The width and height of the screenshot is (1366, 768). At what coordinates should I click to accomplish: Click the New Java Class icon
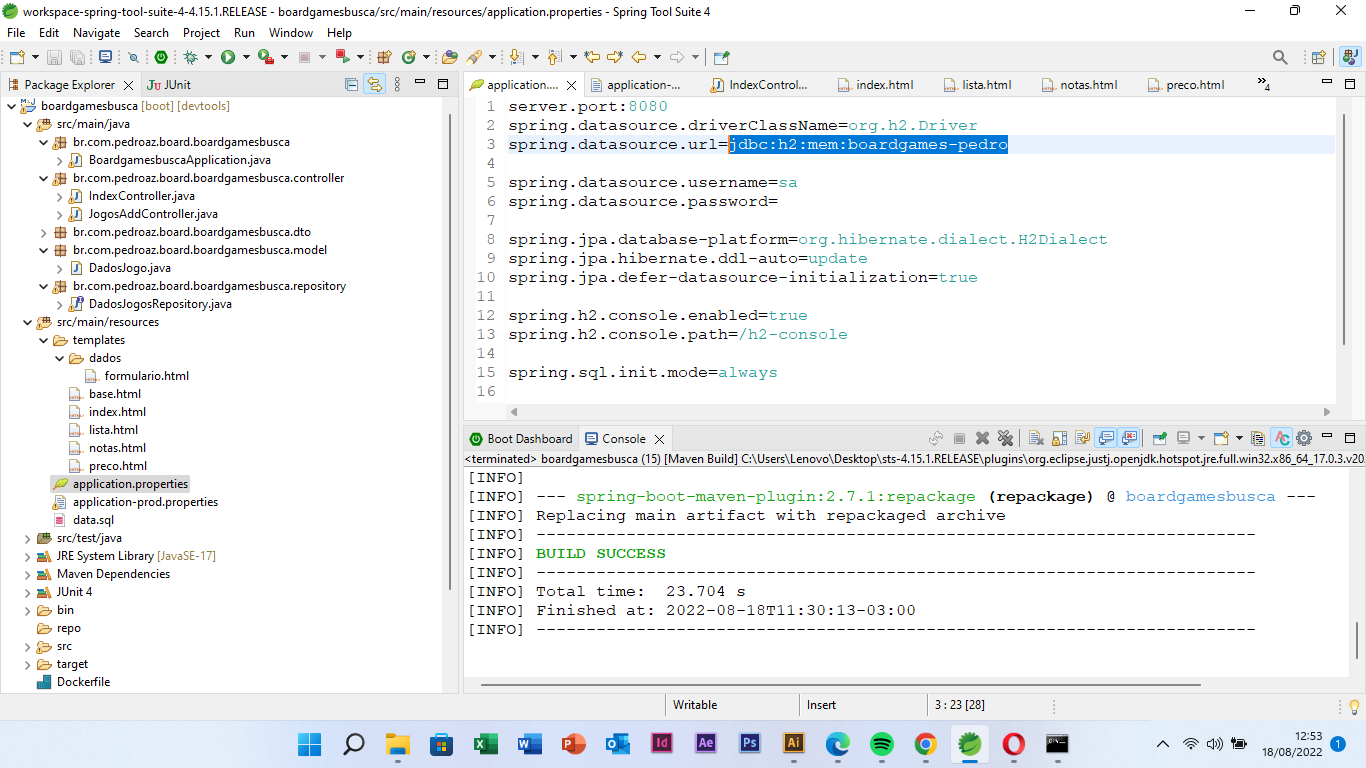(x=408, y=57)
